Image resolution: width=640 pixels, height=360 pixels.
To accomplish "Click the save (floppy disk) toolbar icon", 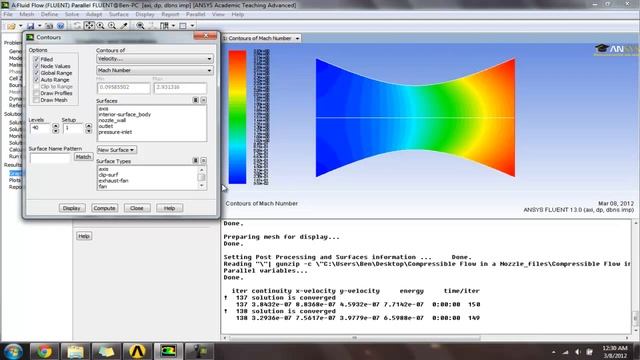I will coord(31,26).
